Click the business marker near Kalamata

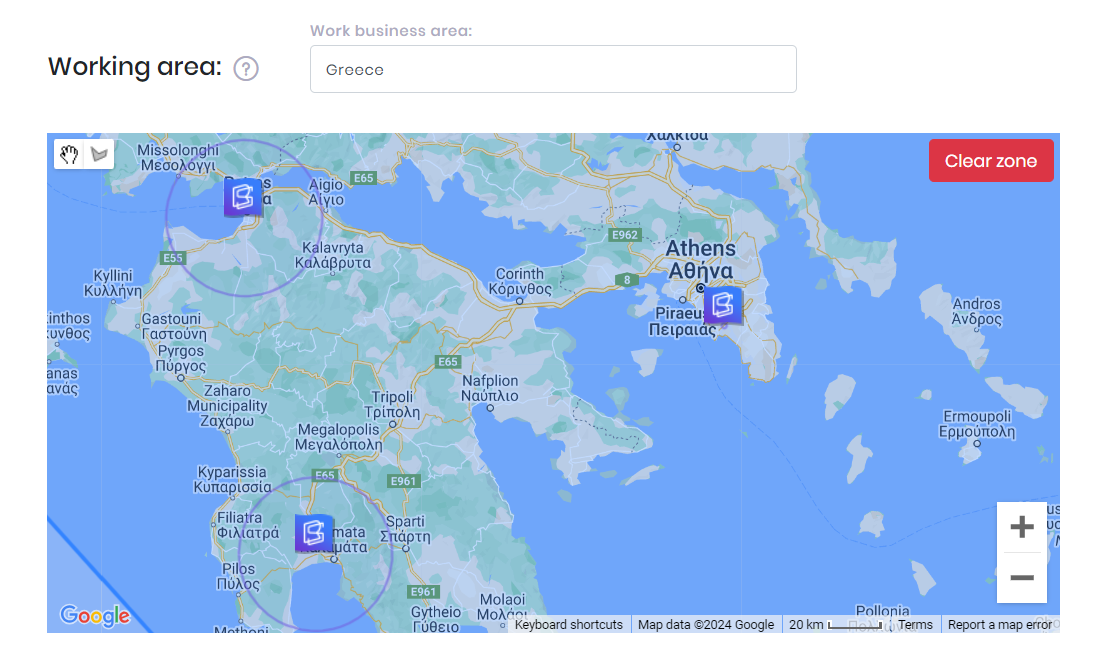click(x=314, y=532)
